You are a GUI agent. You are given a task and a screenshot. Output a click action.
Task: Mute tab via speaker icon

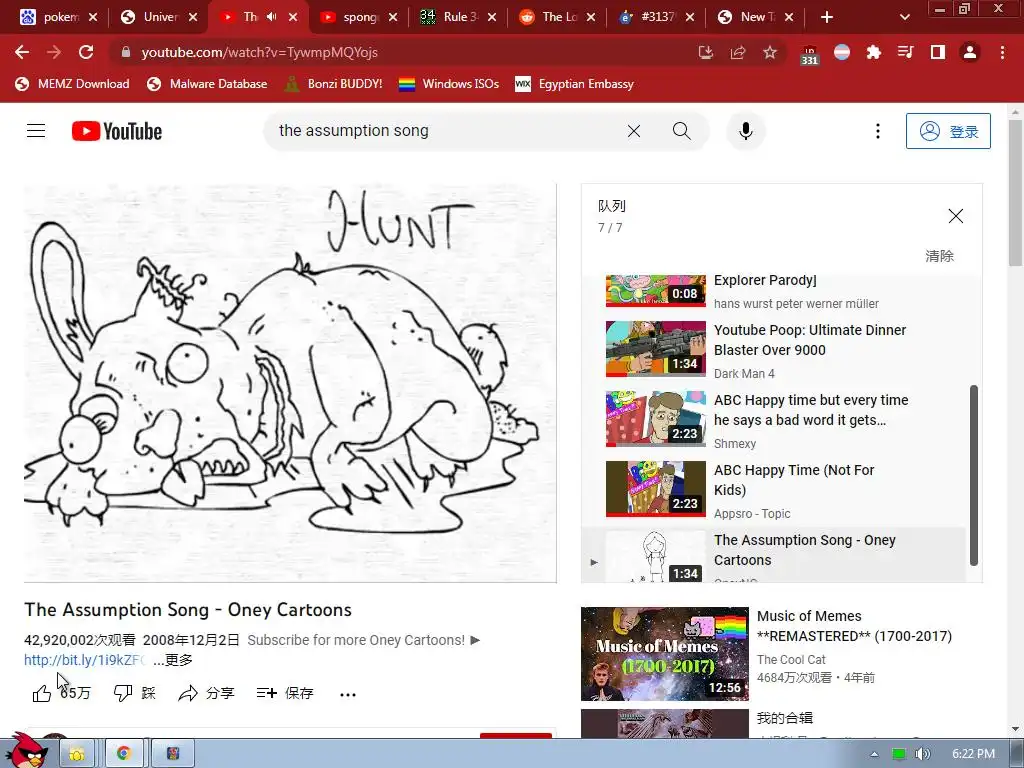[x=272, y=17]
